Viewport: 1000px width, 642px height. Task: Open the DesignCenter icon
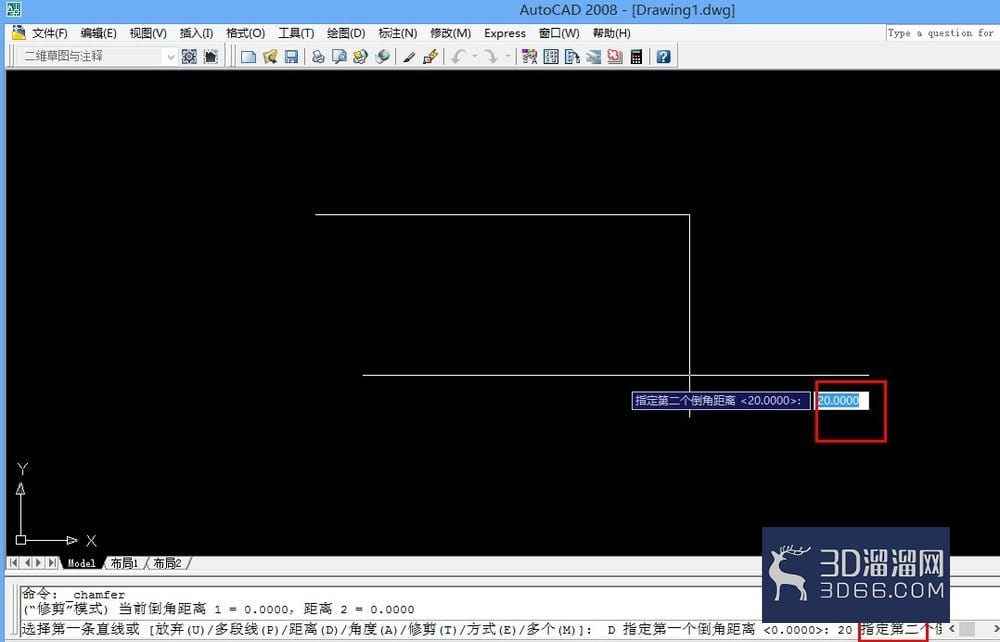551,57
